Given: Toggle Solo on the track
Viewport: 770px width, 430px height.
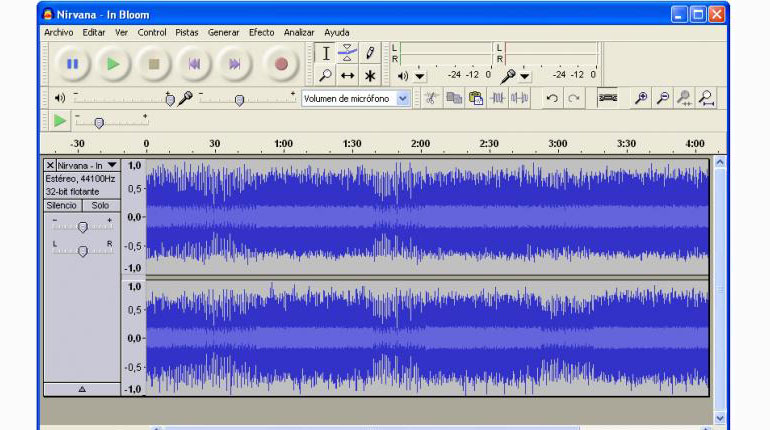Looking at the screenshot, I should coord(100,205).
